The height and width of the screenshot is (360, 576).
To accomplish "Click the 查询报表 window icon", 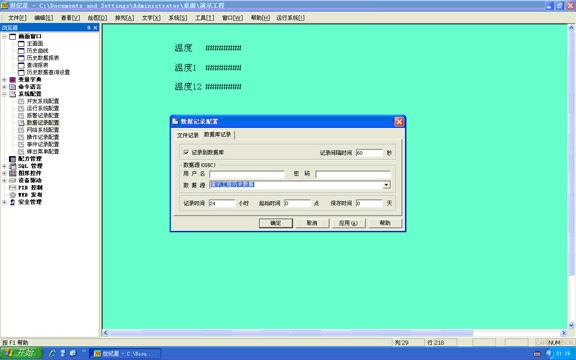I will tap(21, 65).
